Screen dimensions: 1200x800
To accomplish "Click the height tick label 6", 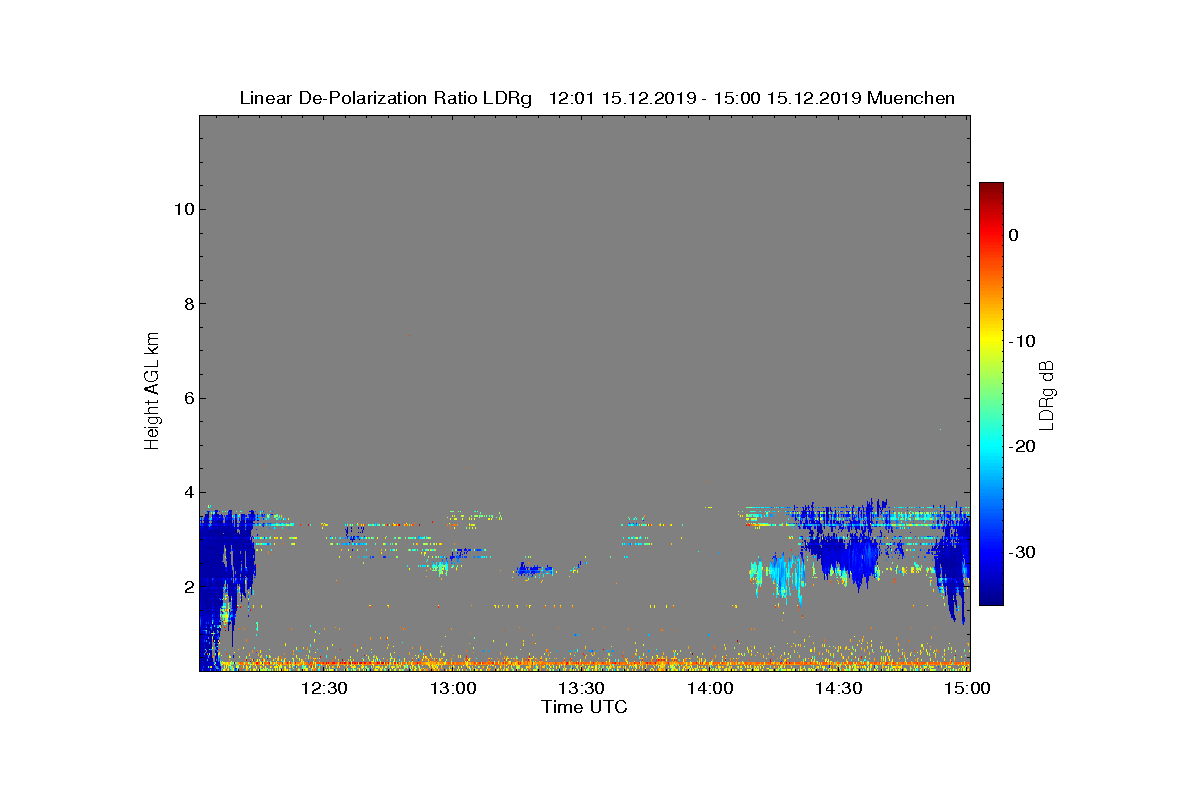I will tap(187, 398).
